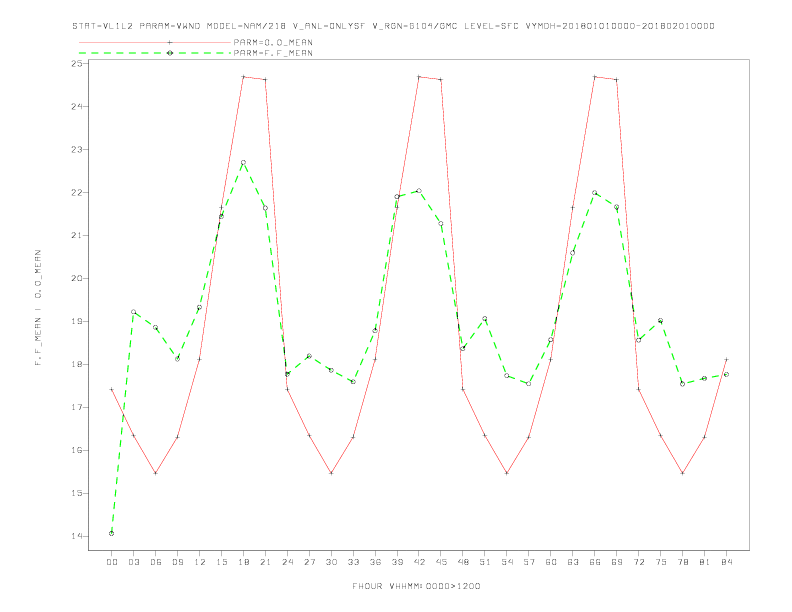Click the x-axis tick label 84
Viewport: 792px width, 612px height.
click(727, 562)
